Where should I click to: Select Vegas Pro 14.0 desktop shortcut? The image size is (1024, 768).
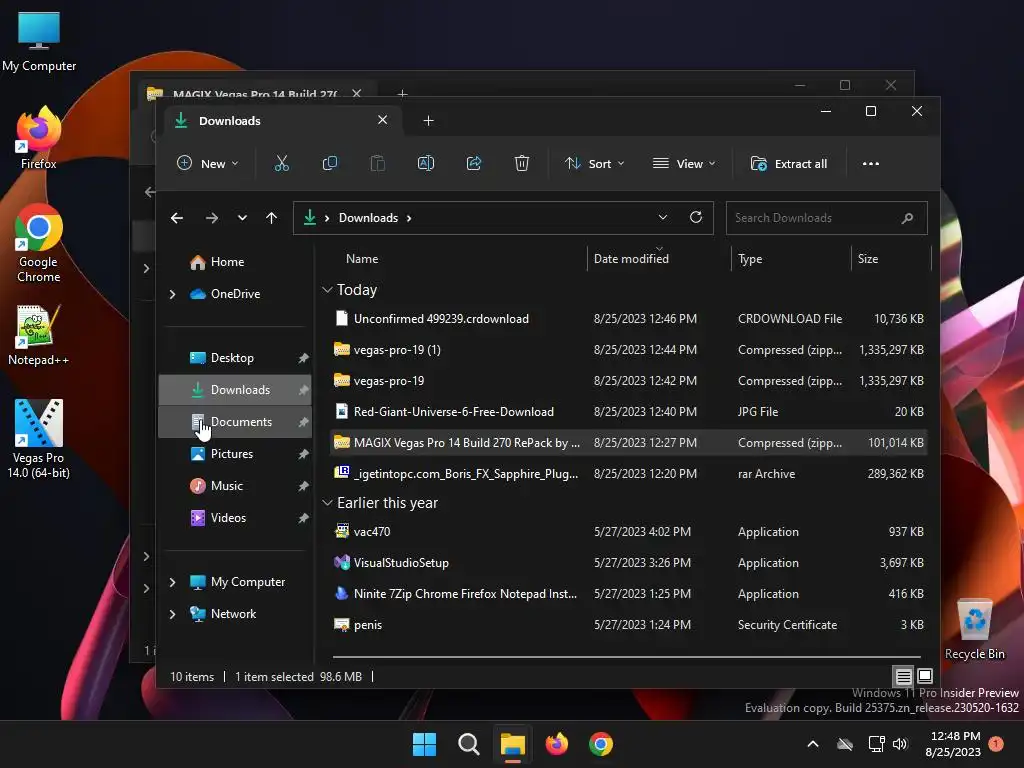tap(39, 439)
